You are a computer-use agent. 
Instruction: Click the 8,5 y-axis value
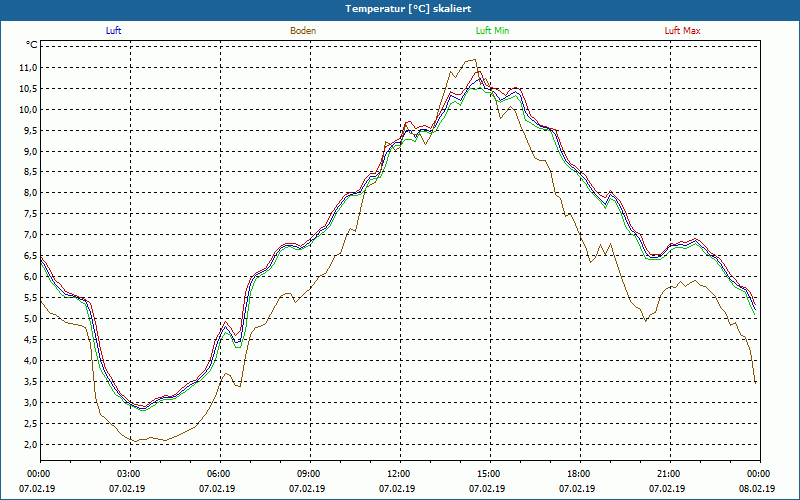point(31,172)
